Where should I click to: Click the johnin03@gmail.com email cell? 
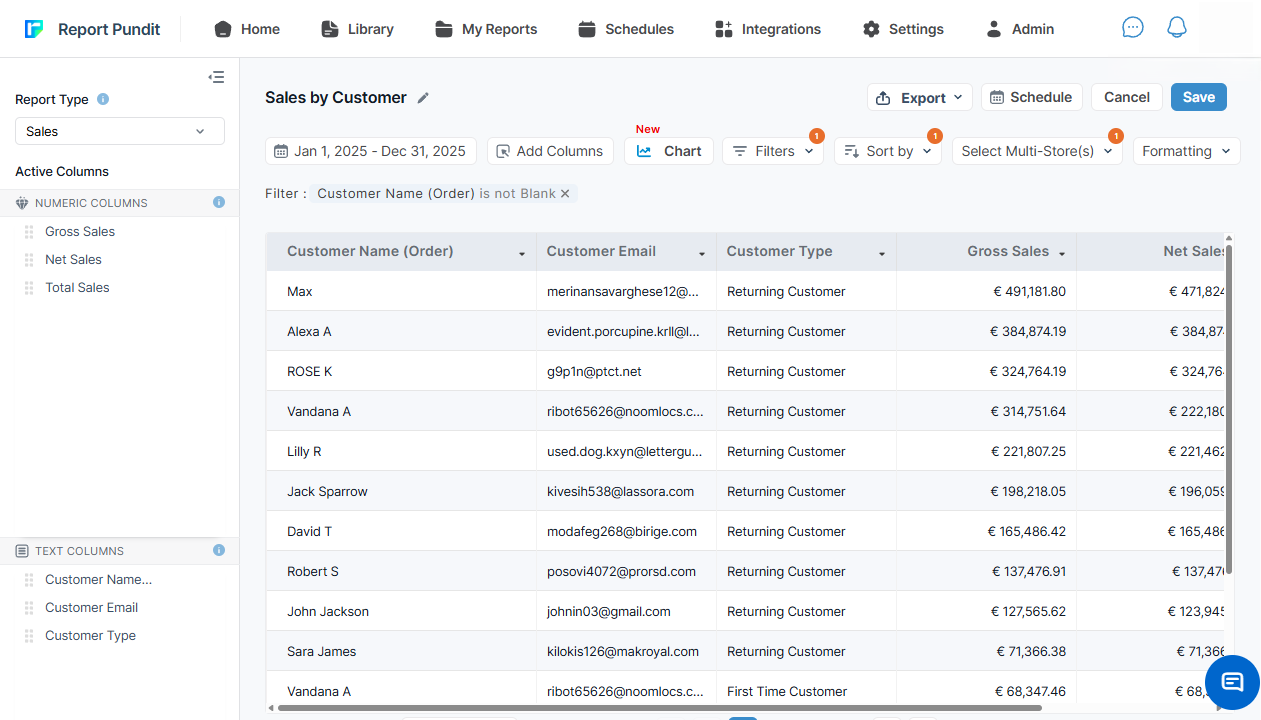626,611
